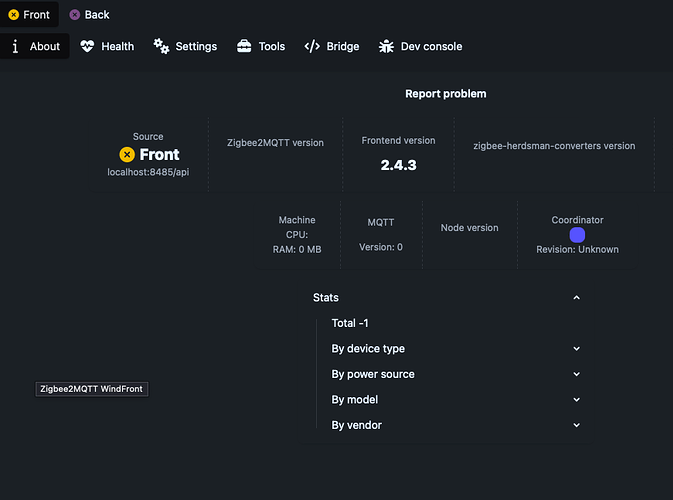Click the Report problem link

[445, 94]
